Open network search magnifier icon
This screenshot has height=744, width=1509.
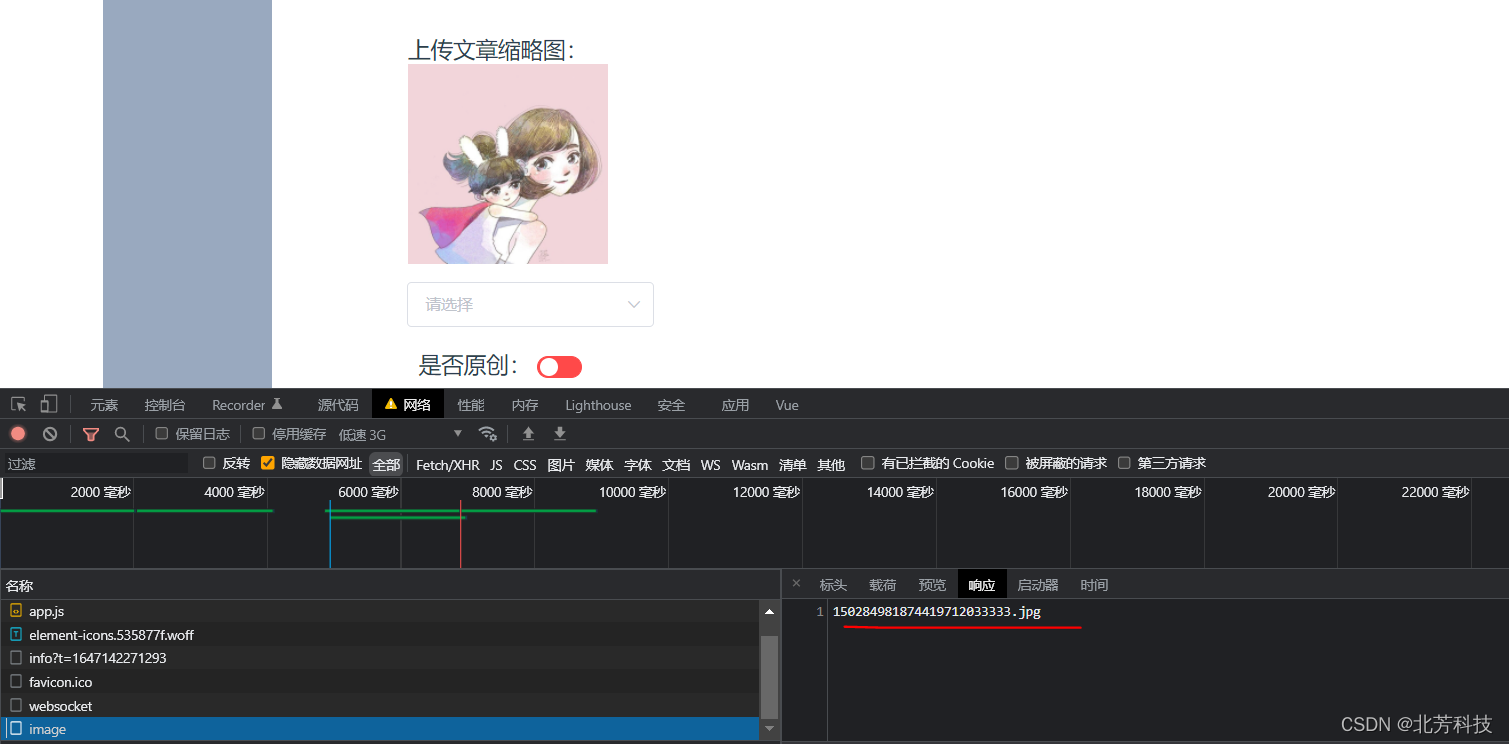122,434
